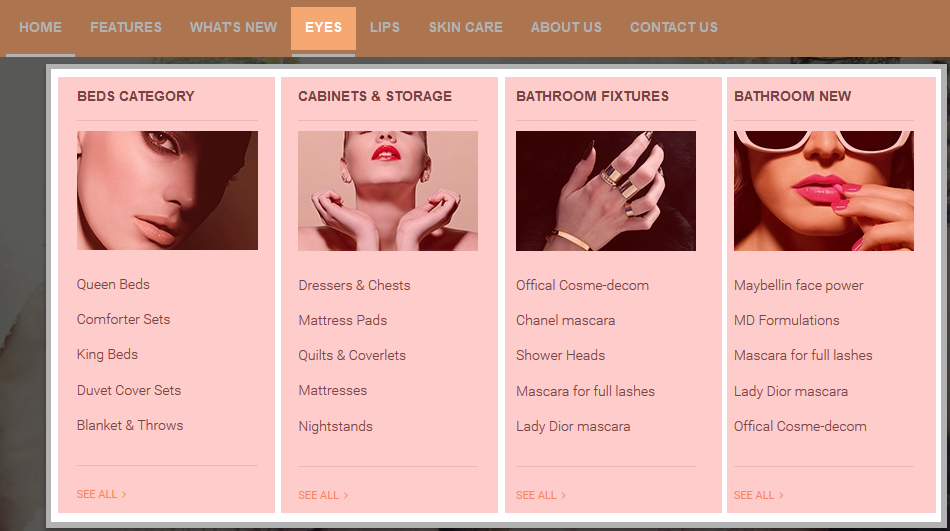
Task: Select the Eyes navigation tab
Action: tap(324, 28)
